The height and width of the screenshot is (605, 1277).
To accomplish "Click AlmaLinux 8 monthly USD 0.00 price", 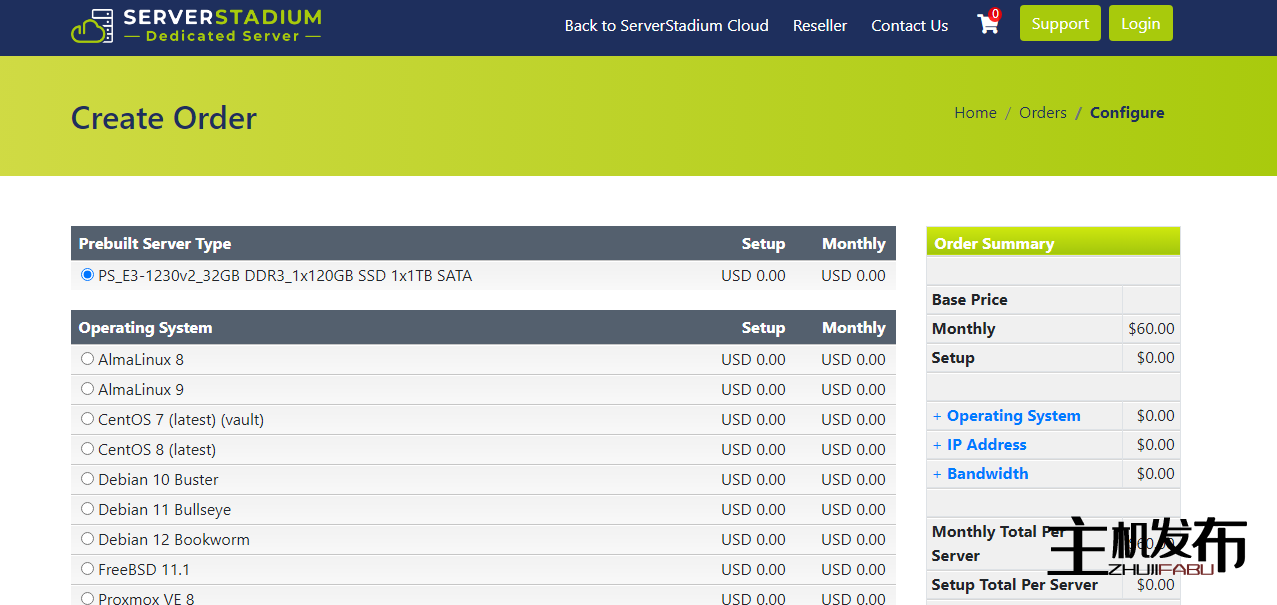I will tap(853, 360).
